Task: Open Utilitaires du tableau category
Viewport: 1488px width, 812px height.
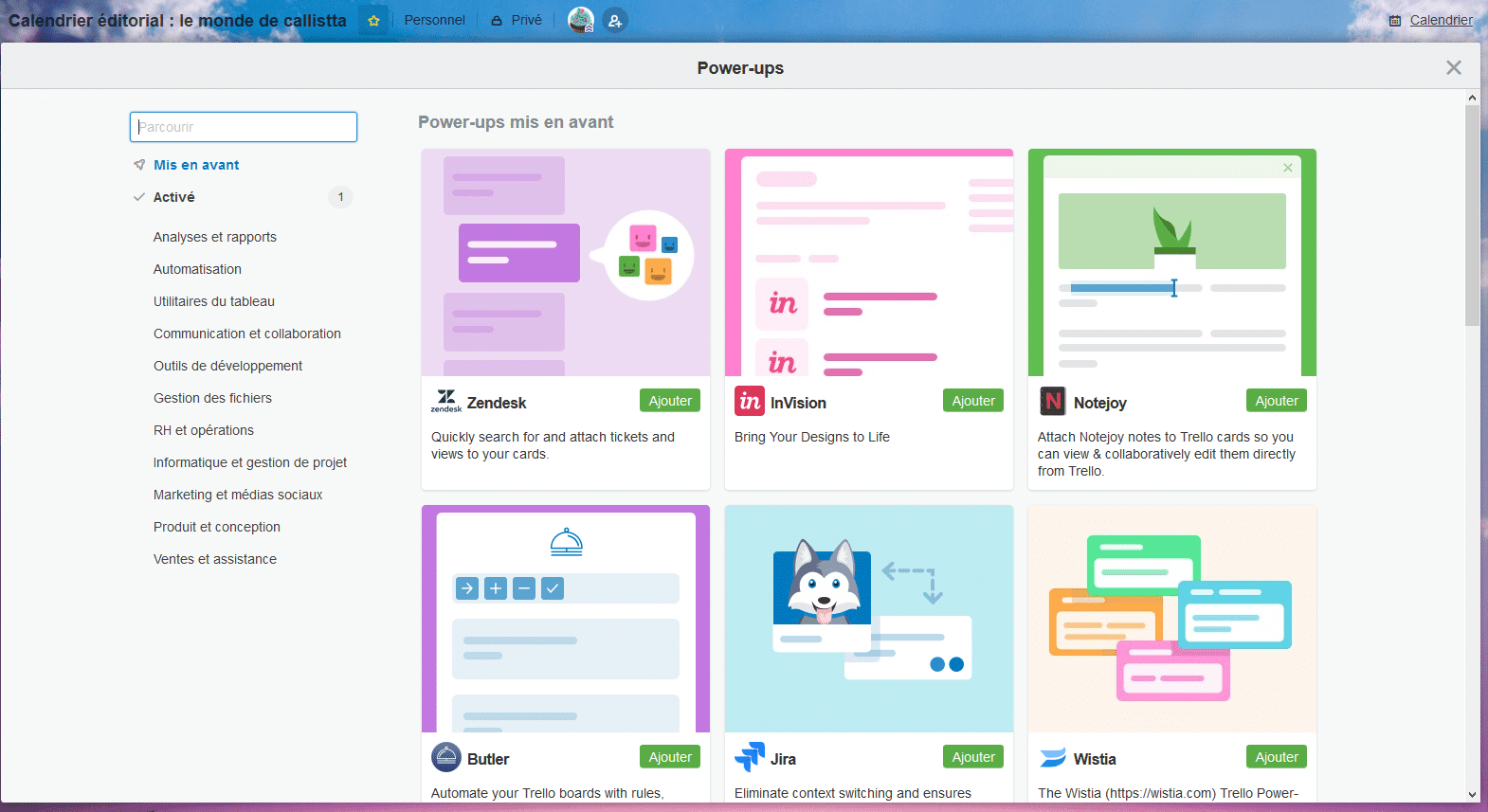Action: (x=214, y=301)
